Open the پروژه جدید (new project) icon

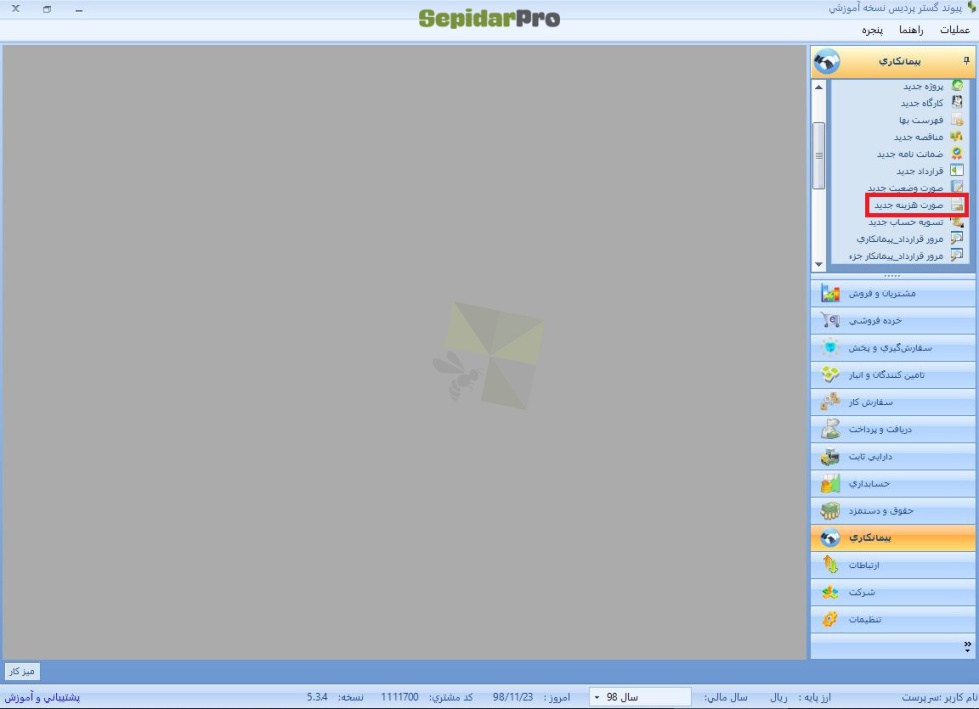(957, 86)
